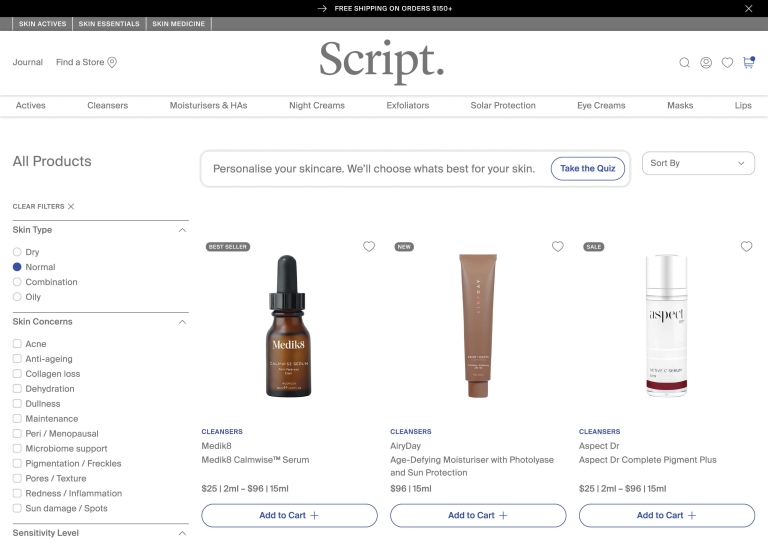The image size is (768, 549).
Task: Switch to the Skin Actives tab
Action: pyautogui.click(x=42, y=24)
